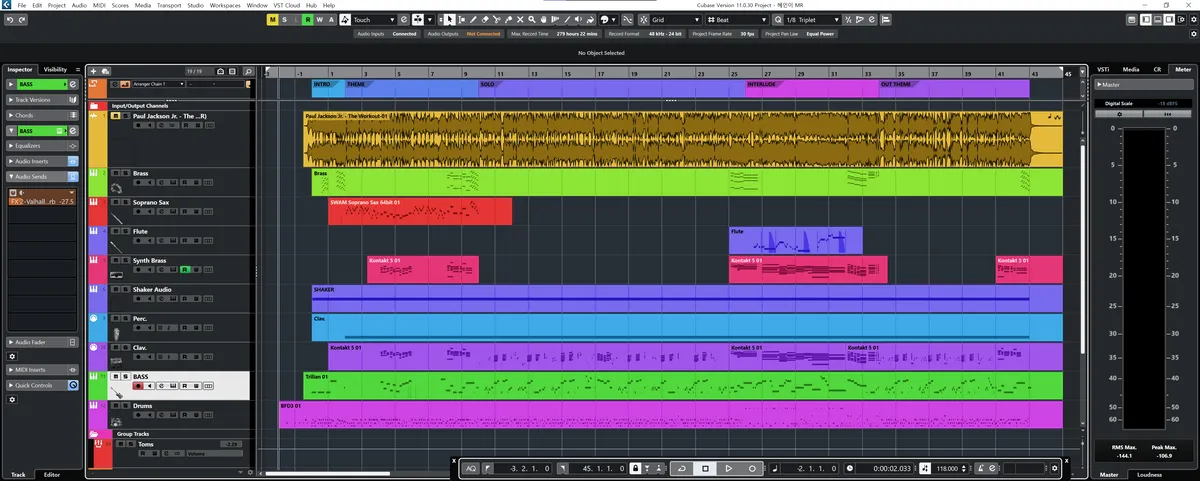Click the Add Track plus icon
Viewport: 1200px width, 481px height.
[x=94, y=71]
